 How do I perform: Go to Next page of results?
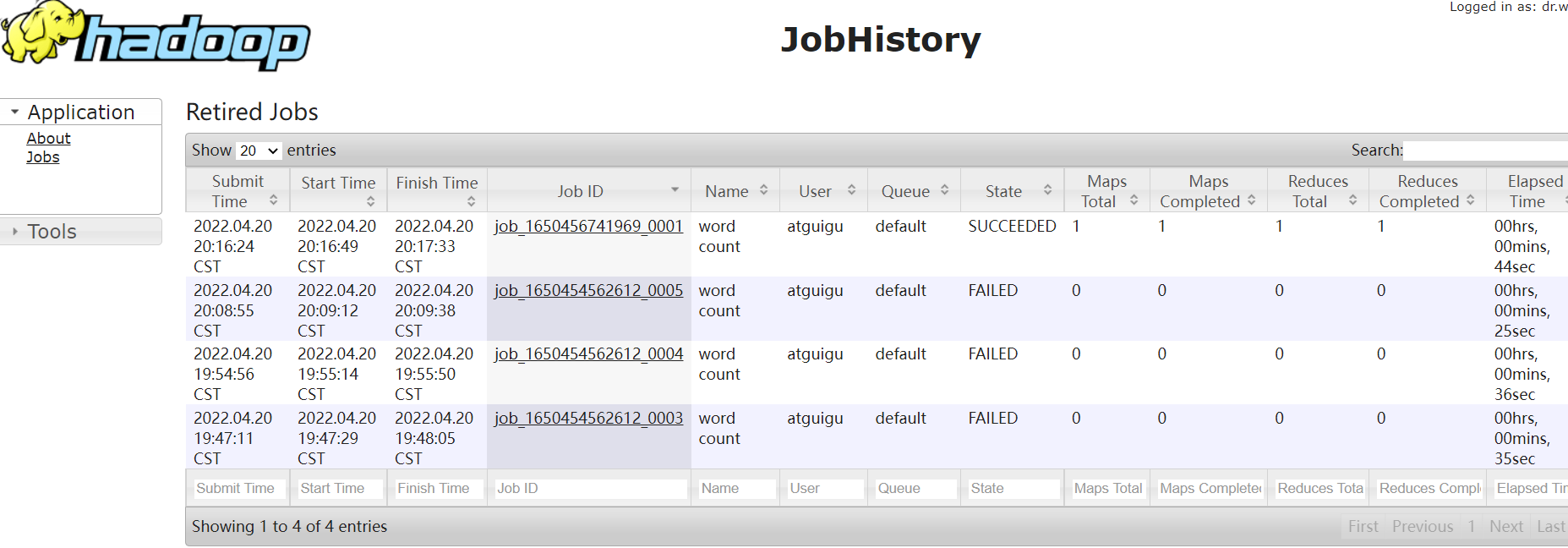1506,527
